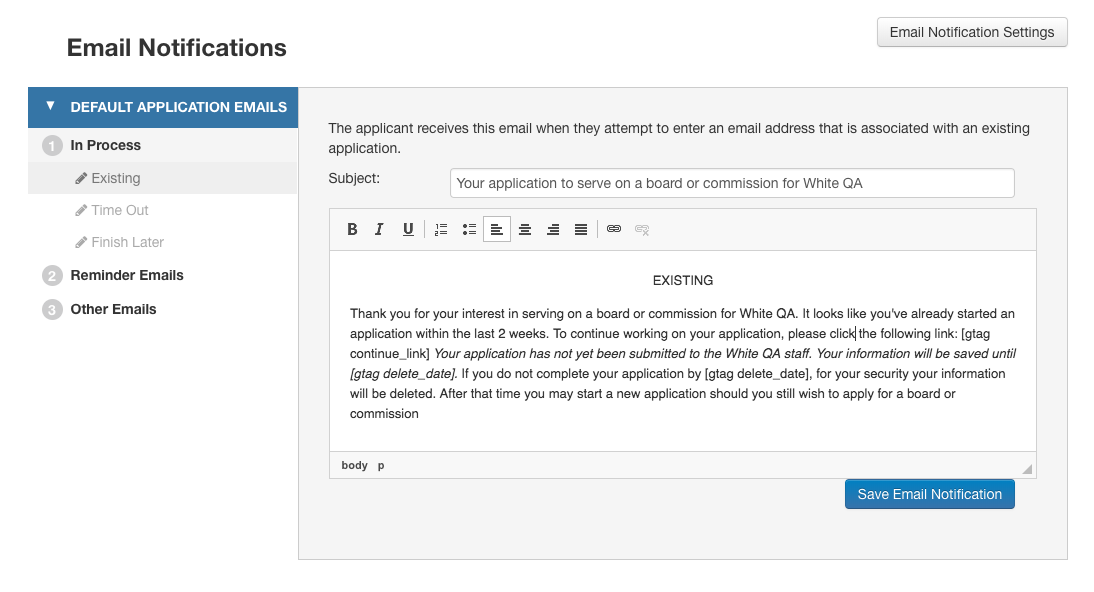This screenshot has width=1094, height=592.
Task: Save the email notification
Action: tap(929, 493)
